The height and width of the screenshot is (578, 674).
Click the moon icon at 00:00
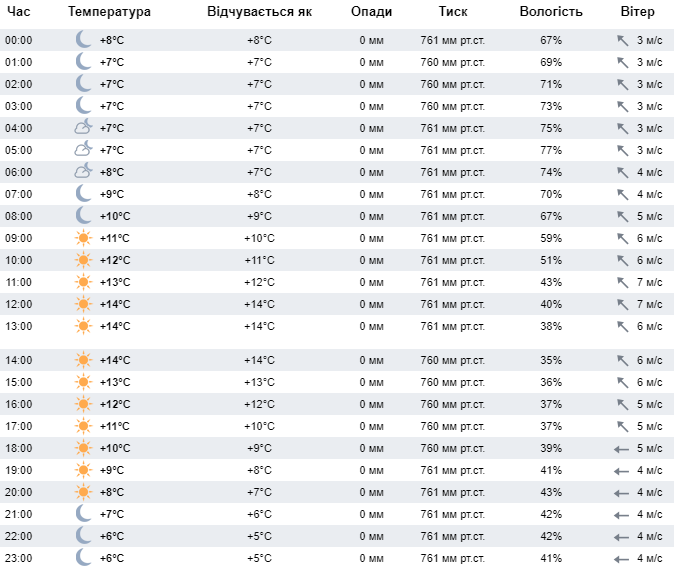[83, 40]
